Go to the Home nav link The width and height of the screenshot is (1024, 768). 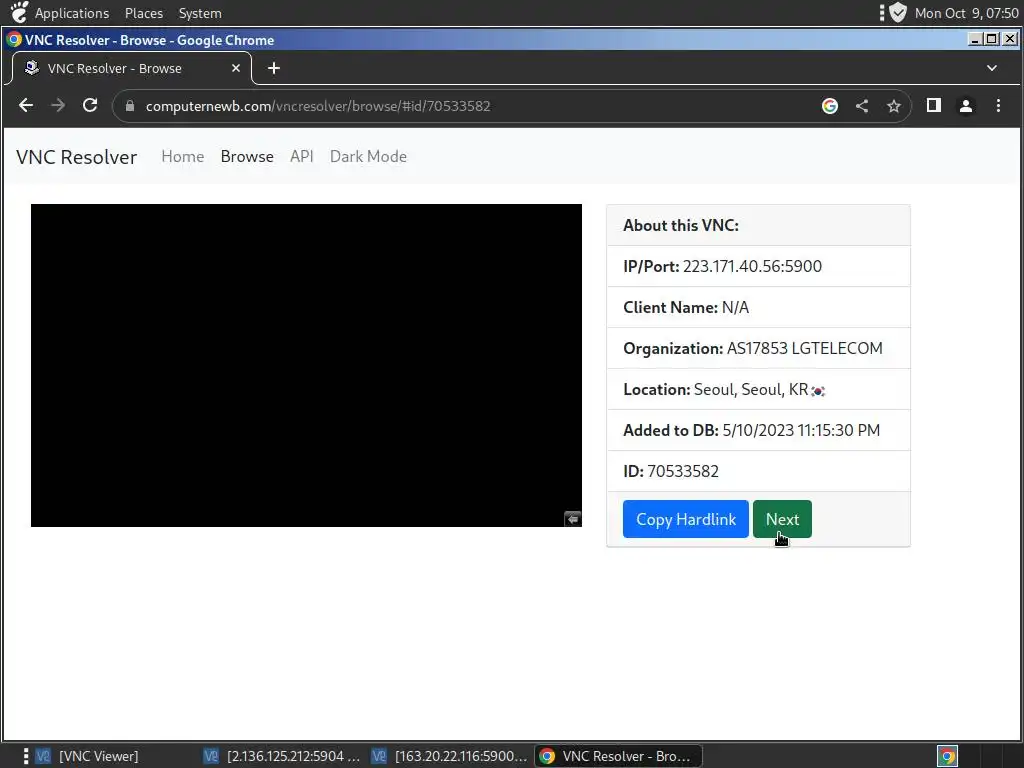(183, 156)
